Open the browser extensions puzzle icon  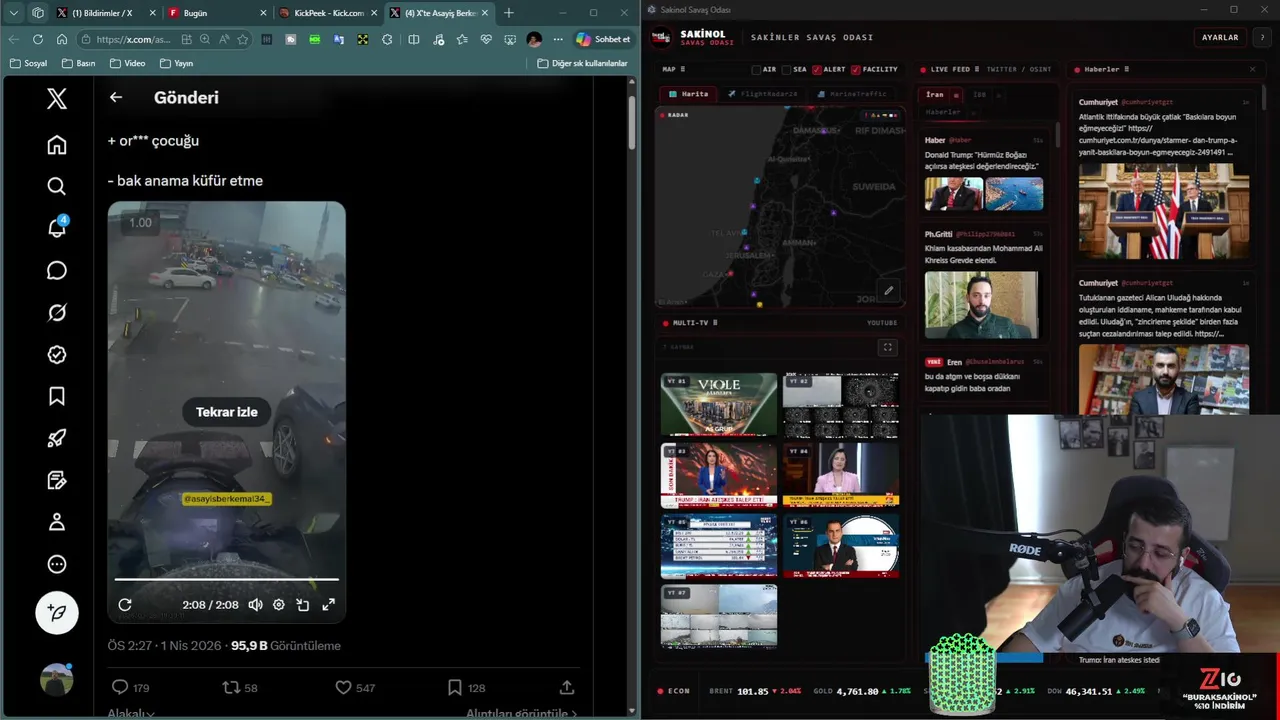click(387, 39)
